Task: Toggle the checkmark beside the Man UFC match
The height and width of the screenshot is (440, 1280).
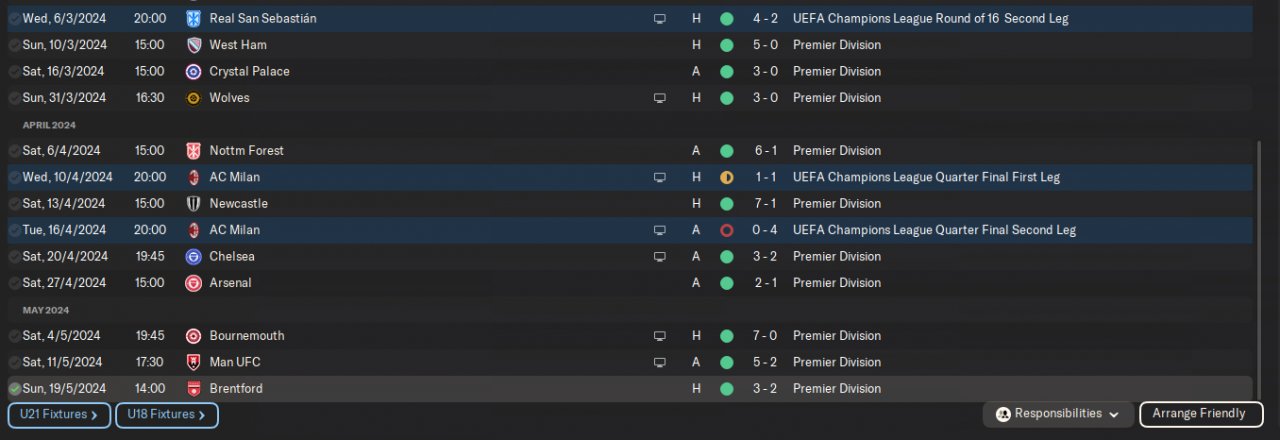Action: pos(14,362)
